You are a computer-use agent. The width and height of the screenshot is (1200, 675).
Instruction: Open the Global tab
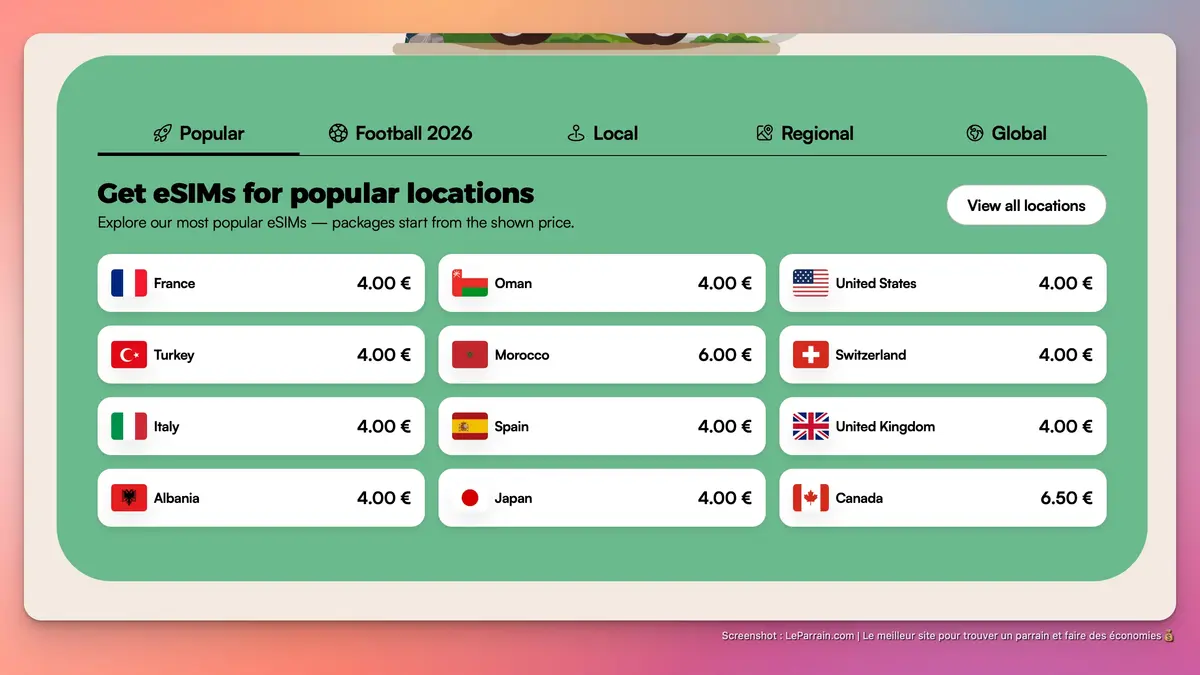(1006, 133)
